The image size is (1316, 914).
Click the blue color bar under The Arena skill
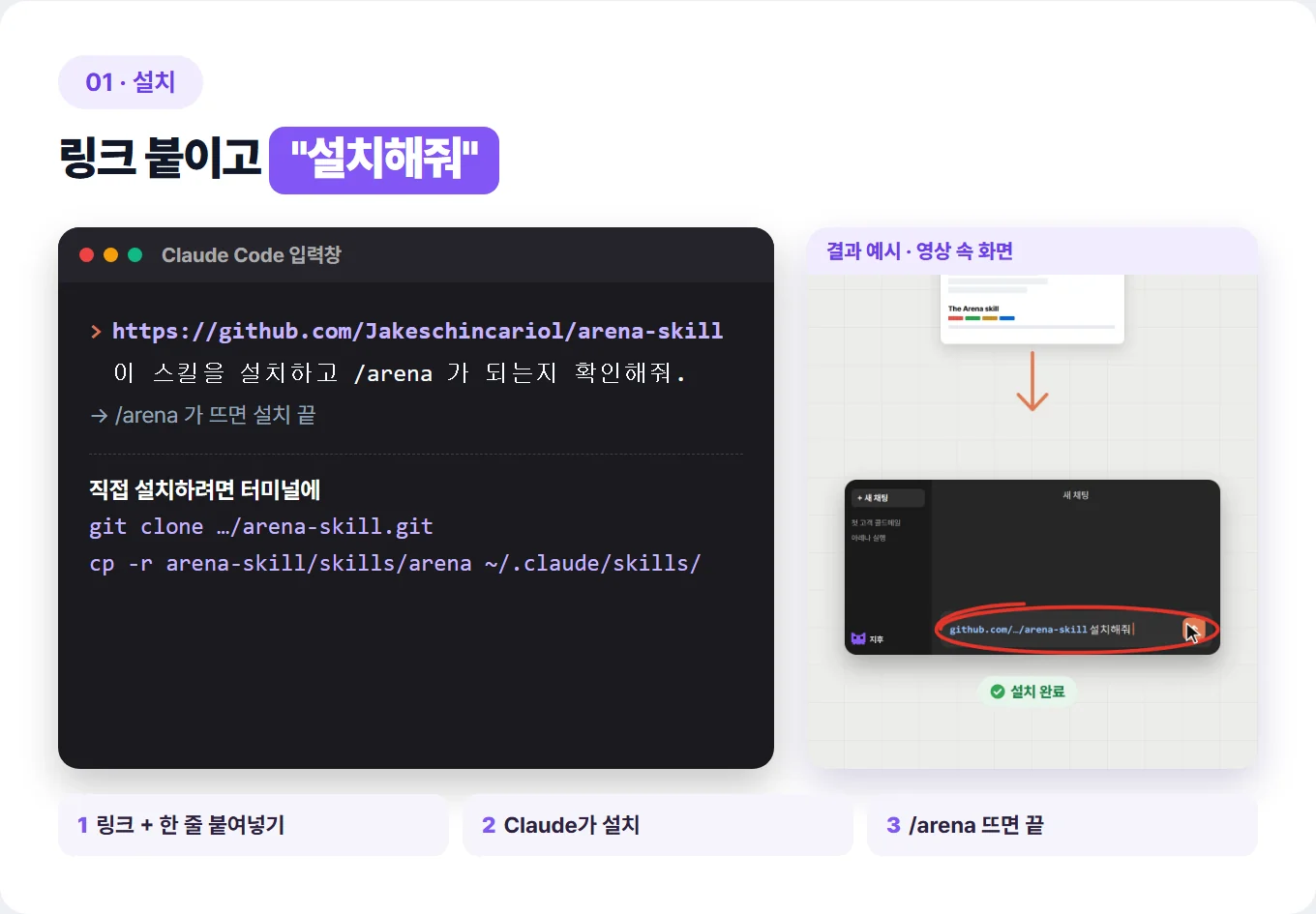tap(1007, 318)
